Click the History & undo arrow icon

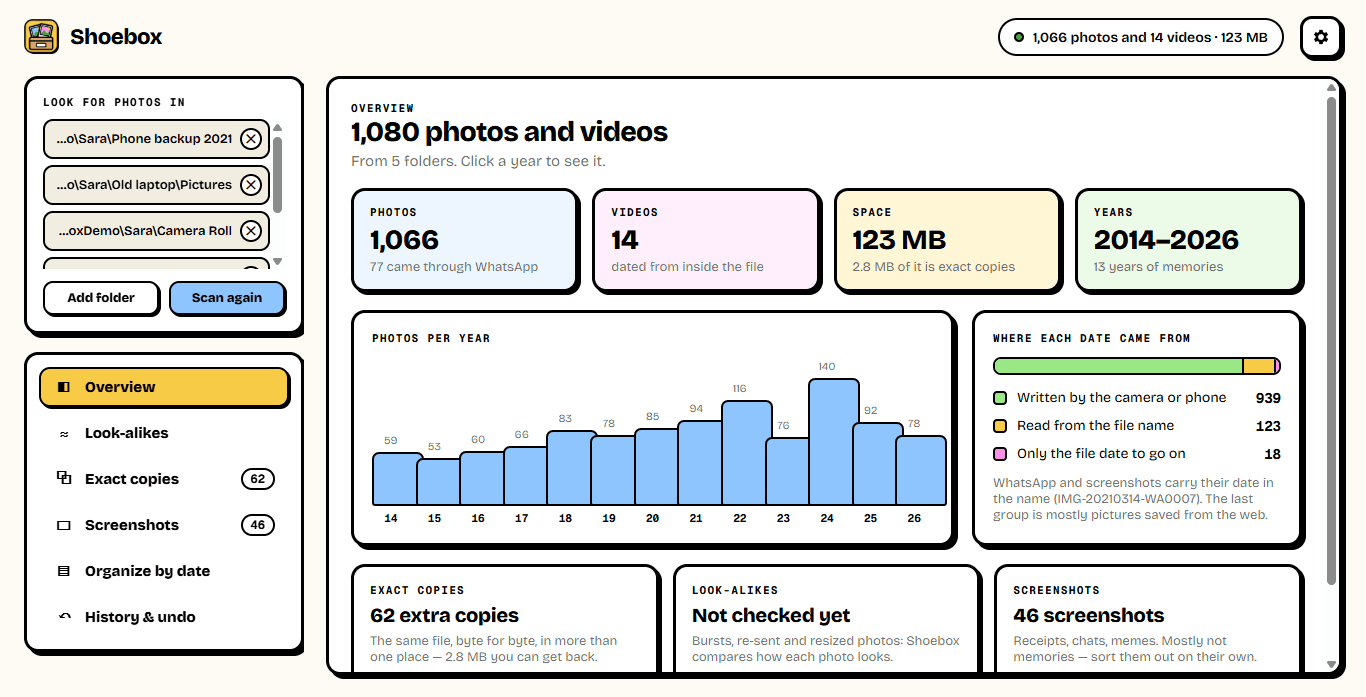[64, 617]
